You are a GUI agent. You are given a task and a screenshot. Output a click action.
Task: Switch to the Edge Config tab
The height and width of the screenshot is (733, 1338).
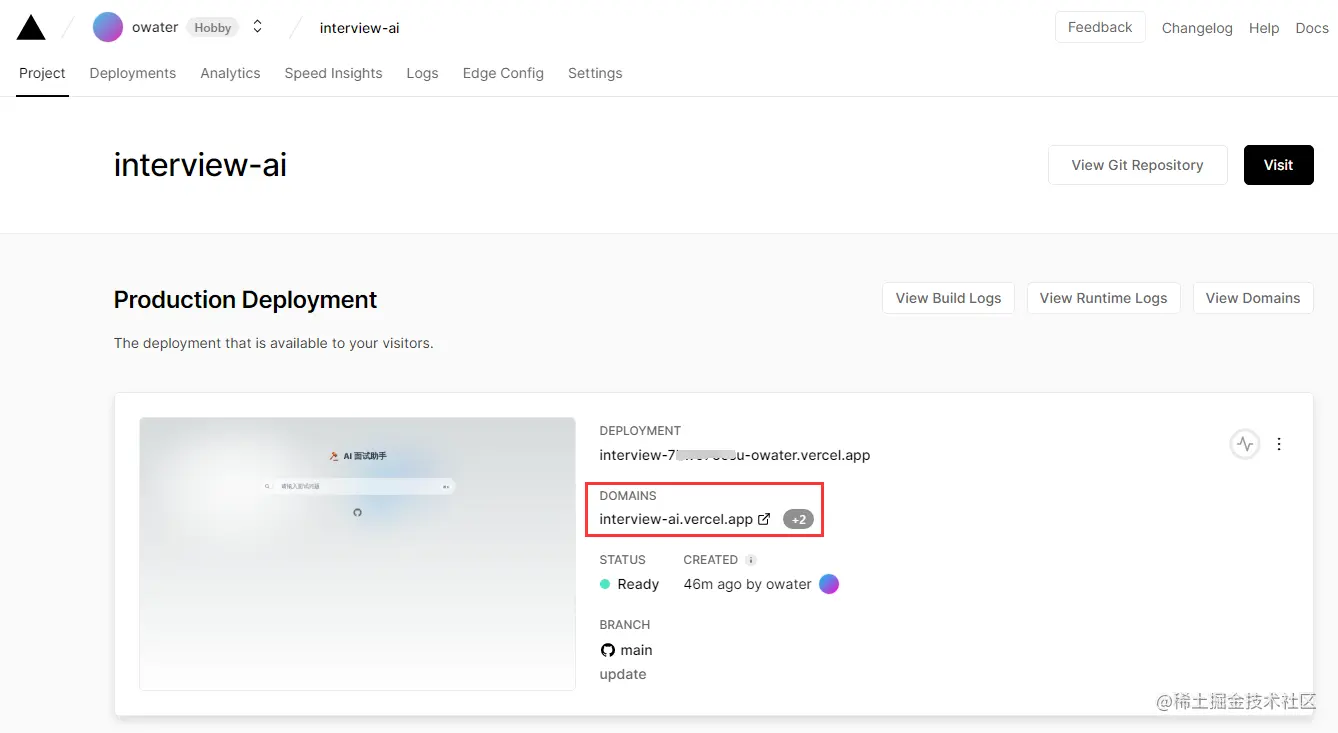click(x=503, y=73)
